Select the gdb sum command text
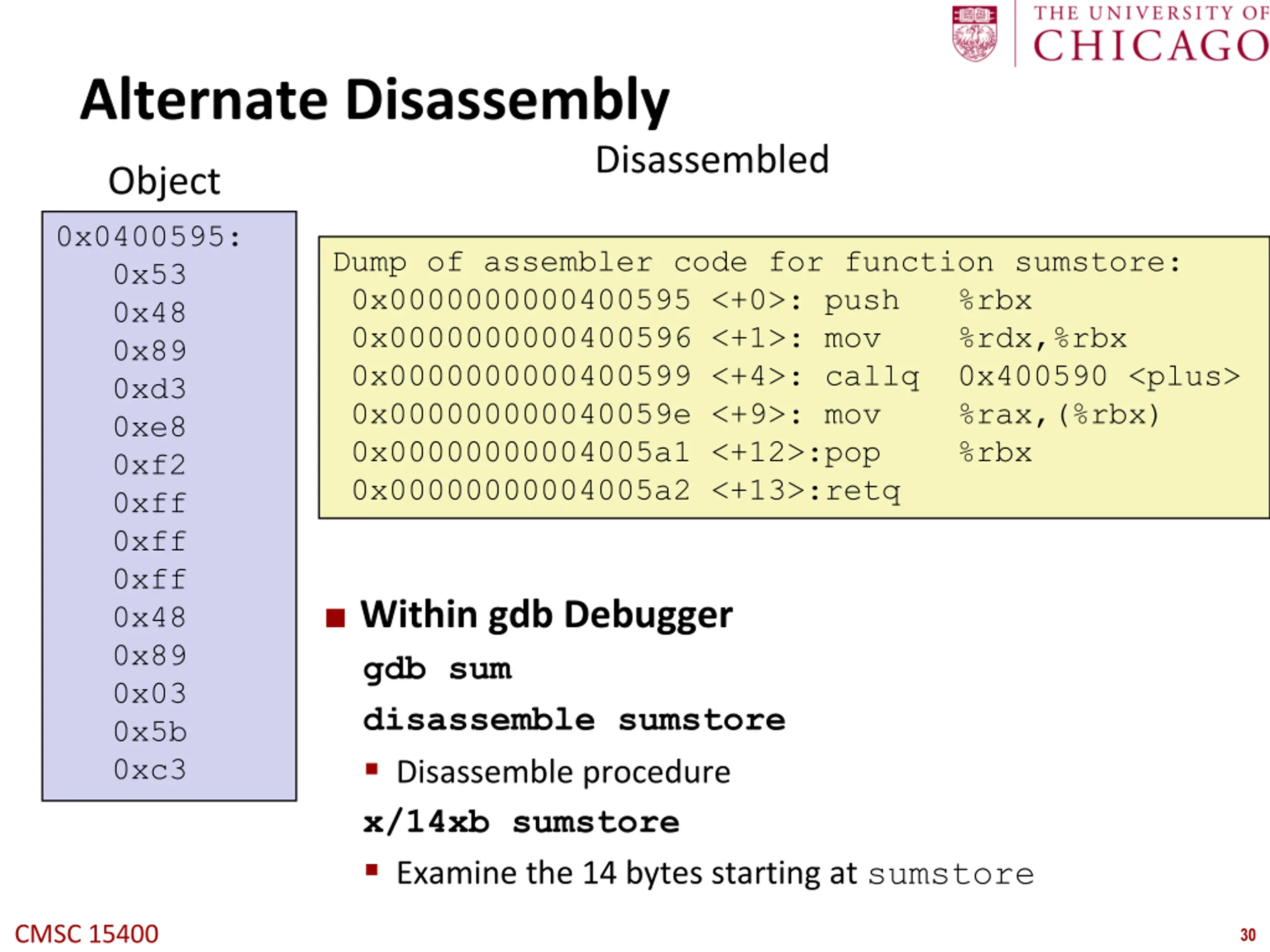Viewport: 1270px width, 952px height. 438,670
